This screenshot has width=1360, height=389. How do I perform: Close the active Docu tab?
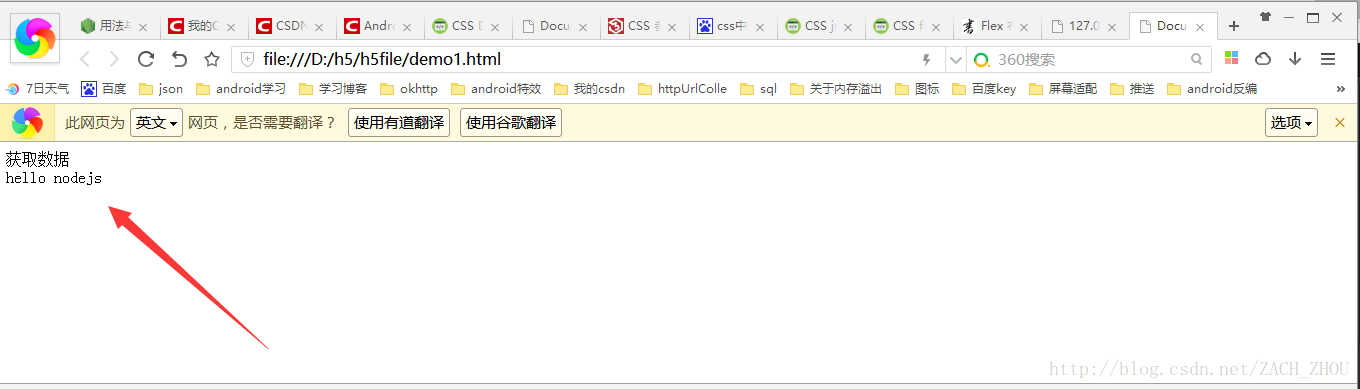[1200, 27]
